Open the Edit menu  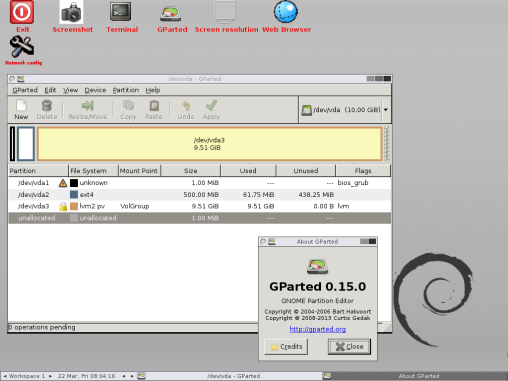click(x=50, y=90)
